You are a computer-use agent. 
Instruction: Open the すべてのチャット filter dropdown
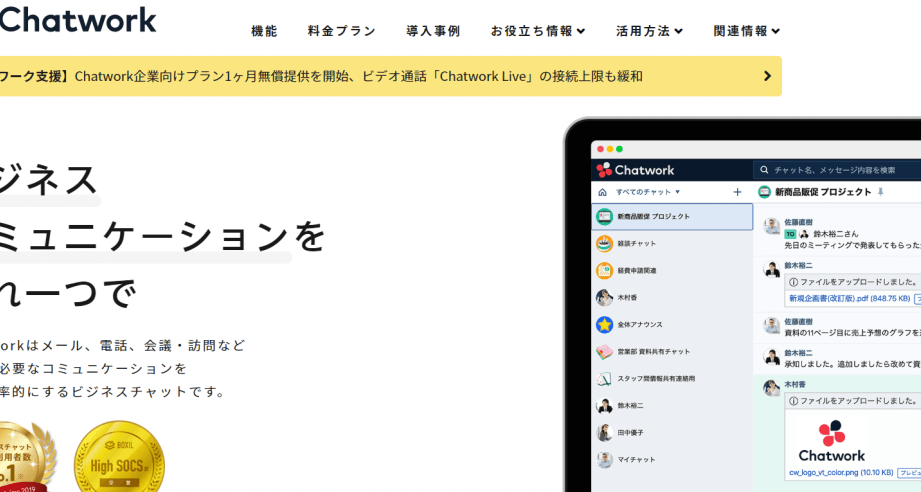(x=648, y=192)
